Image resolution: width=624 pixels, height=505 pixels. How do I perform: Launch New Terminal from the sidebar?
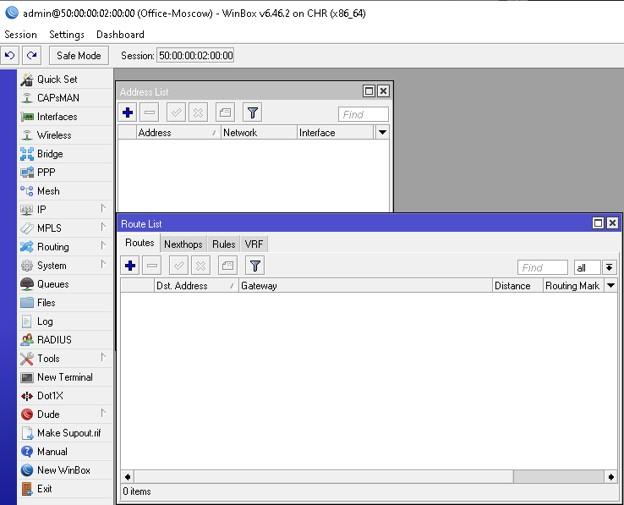coord(65,377)
